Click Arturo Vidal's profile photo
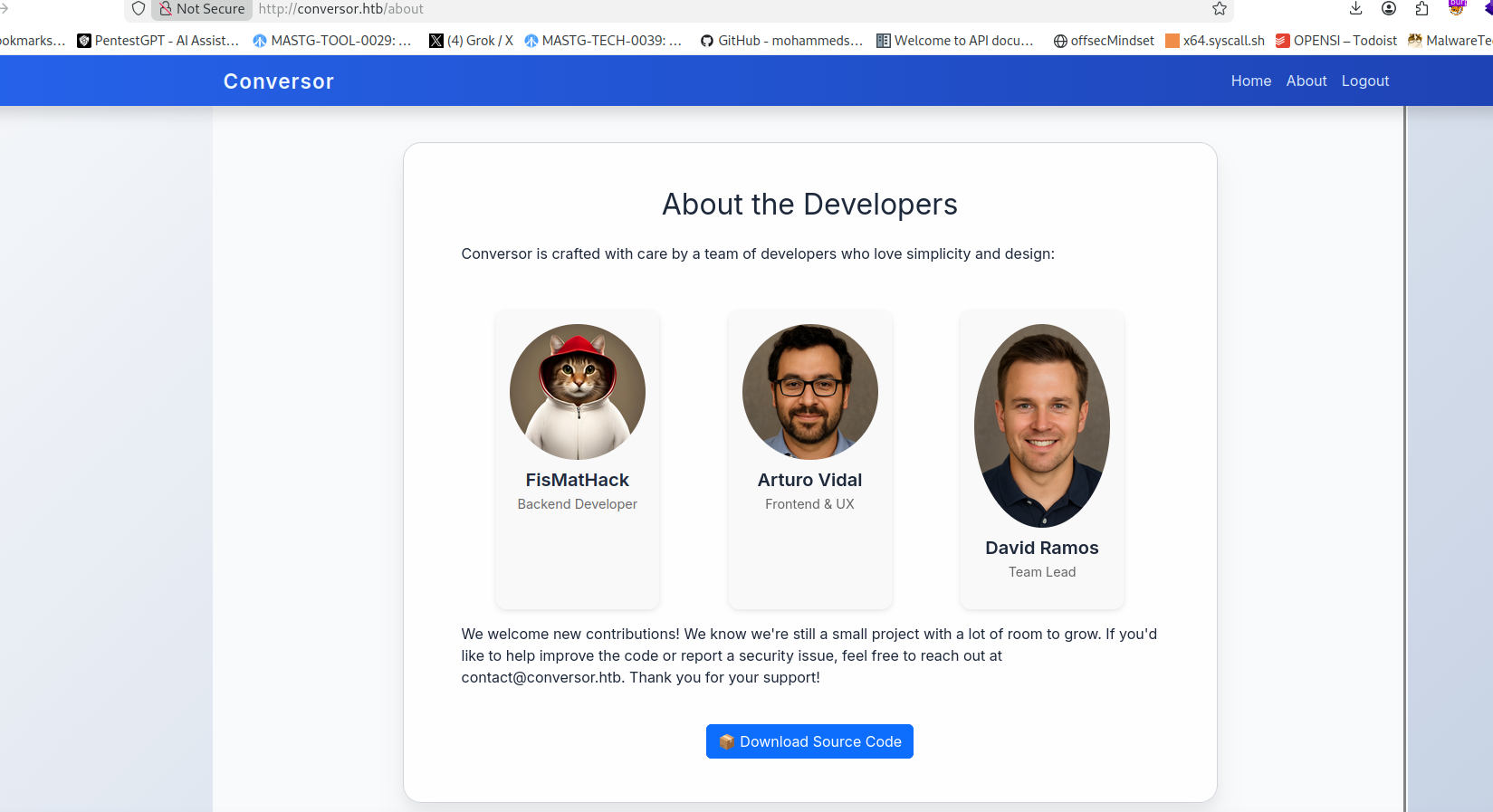1493x812 pixels. point(810,392)
